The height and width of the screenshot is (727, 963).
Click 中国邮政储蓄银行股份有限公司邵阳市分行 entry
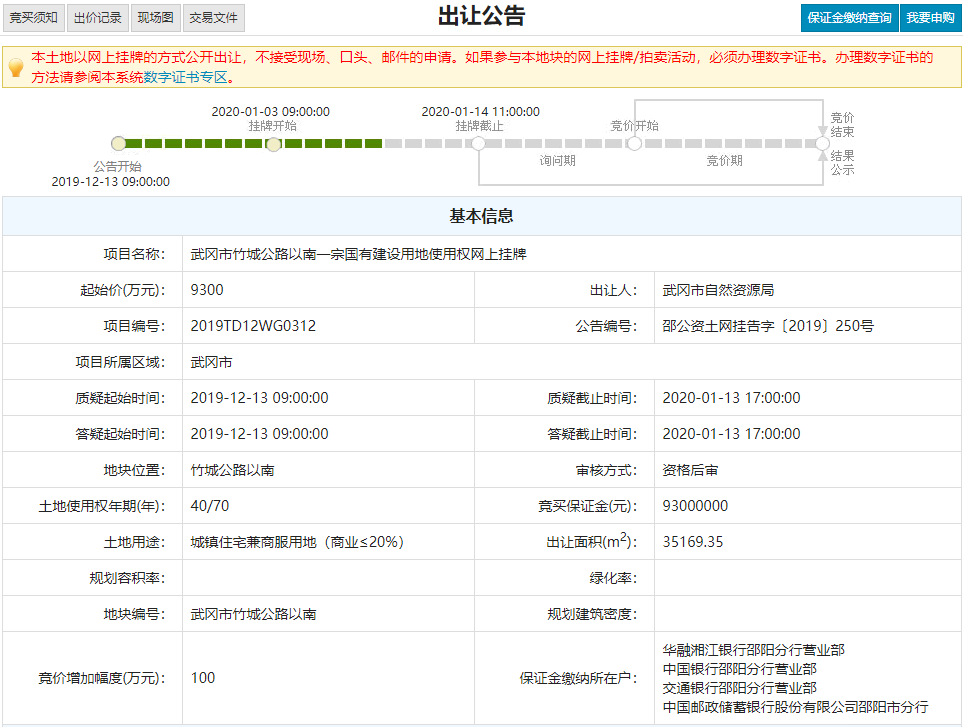(x=795, y=707)
